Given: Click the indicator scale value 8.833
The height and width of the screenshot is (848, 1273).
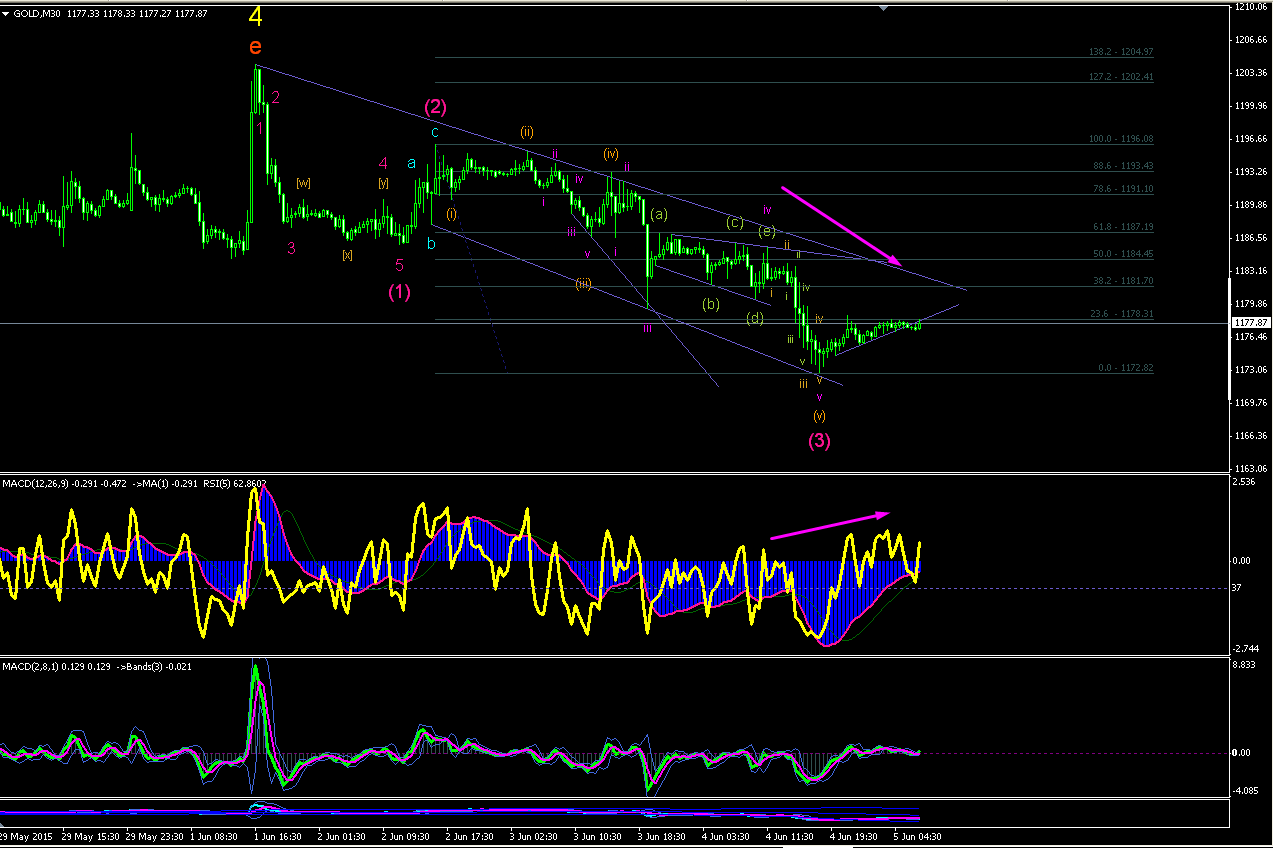Looking at the screenshot, I should pyautogui.click(x=1246, y=664).
